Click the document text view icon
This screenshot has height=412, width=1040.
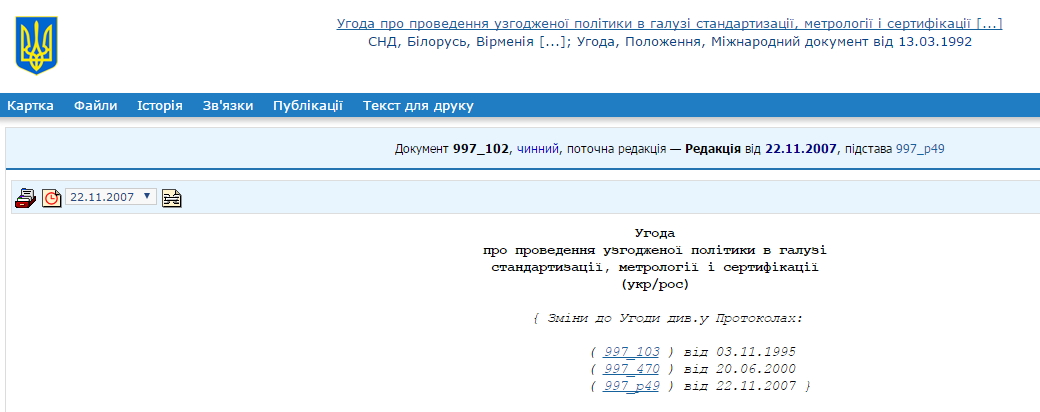tap(172, 198)
